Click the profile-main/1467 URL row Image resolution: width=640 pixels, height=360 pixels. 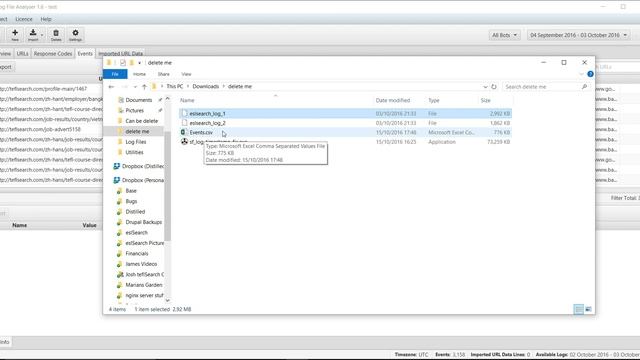[x=51, y=89]
